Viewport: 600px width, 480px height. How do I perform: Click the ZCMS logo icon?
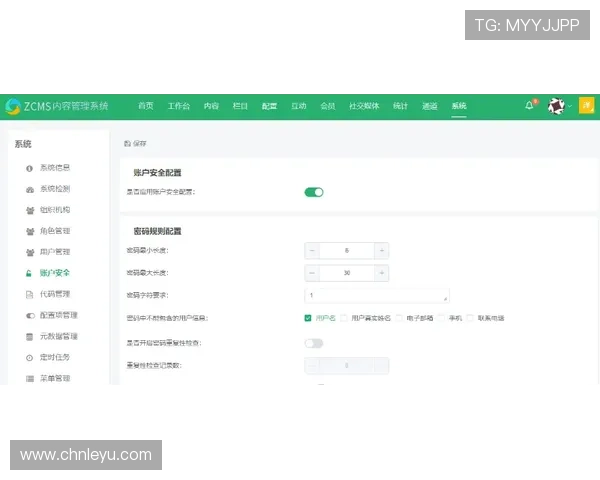click(13, 106)
